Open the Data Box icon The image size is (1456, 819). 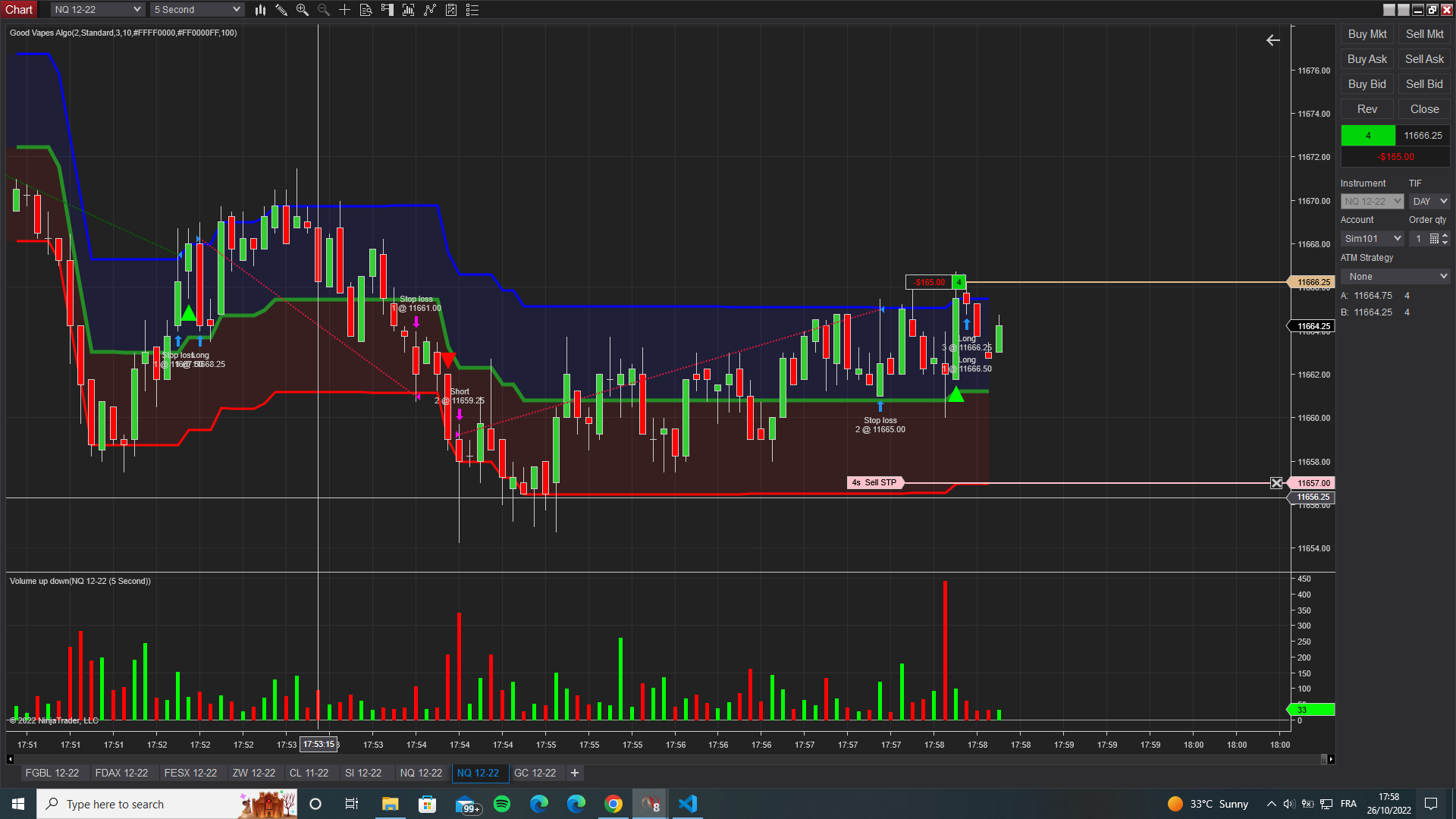366,10
